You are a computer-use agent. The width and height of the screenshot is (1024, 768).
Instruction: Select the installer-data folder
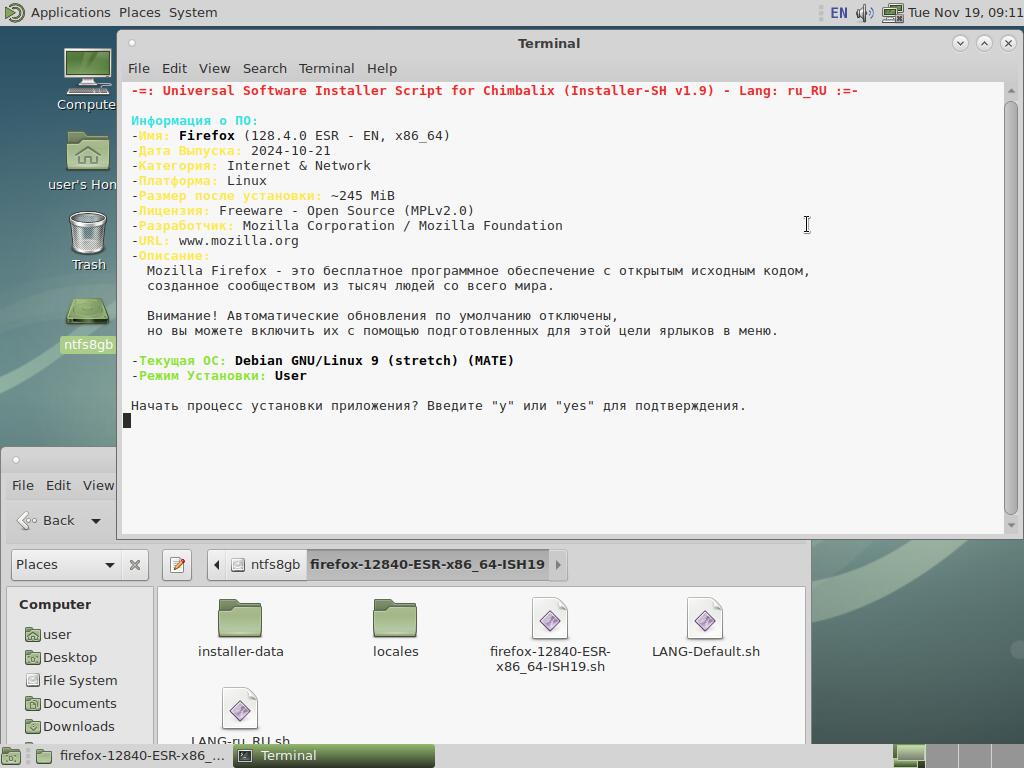[x=240, y=628]
